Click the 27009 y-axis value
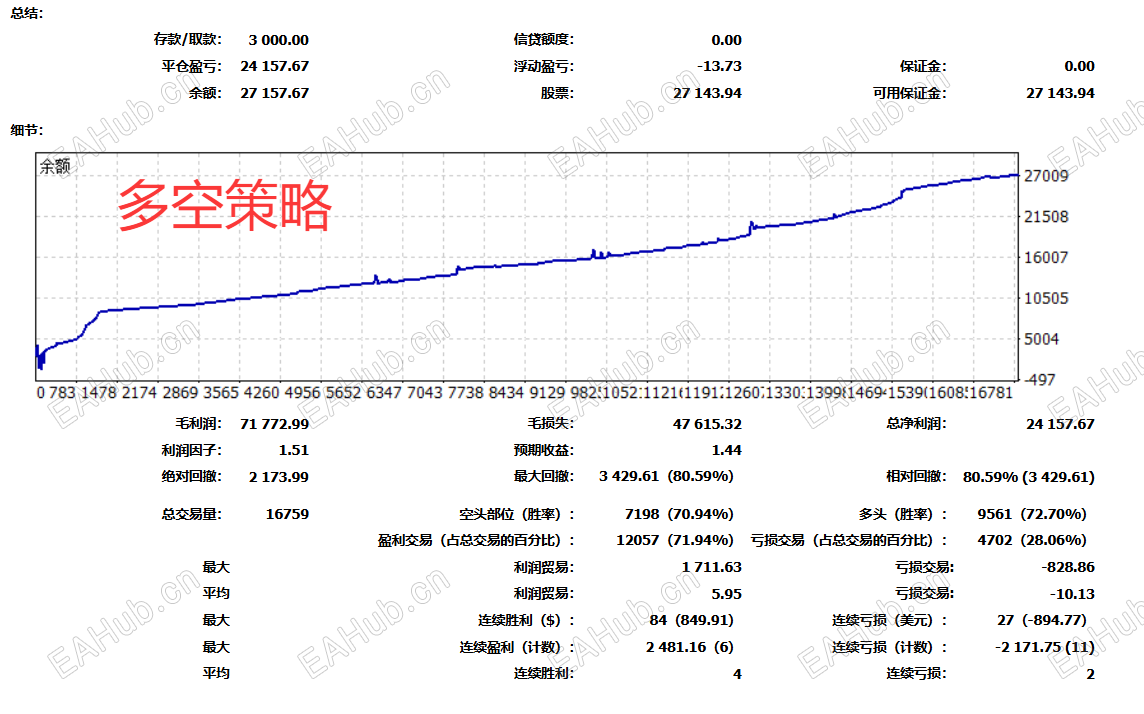 point(1046,176)
